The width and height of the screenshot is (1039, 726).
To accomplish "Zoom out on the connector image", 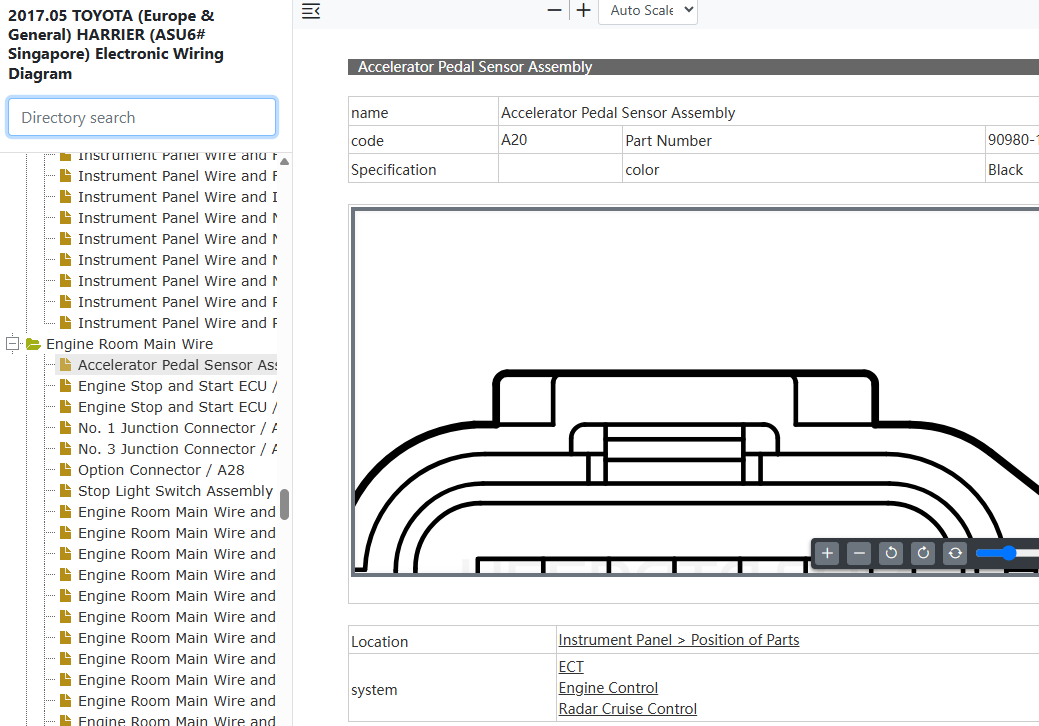I will [x=859, y=553].
